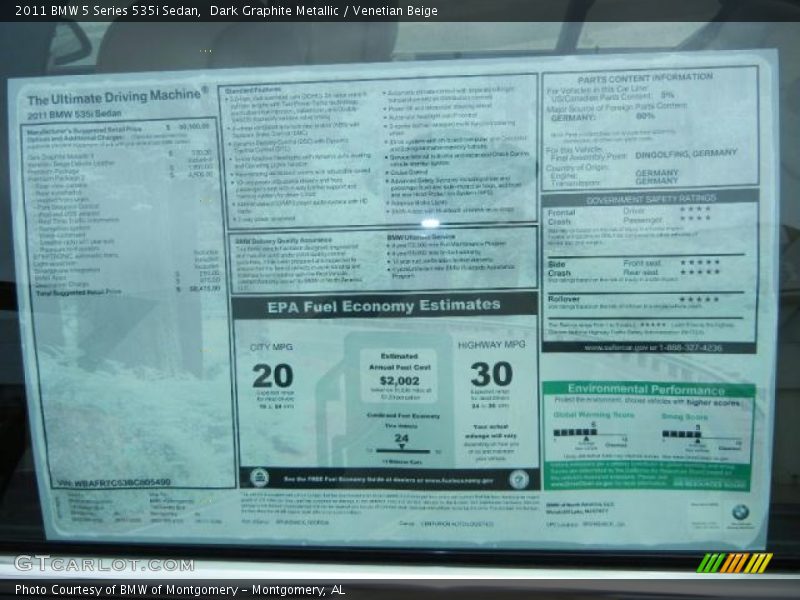Select the Frontal Crash Driver star rating
The width and height of the screenshot is (800, 600).
click(695, 209)
